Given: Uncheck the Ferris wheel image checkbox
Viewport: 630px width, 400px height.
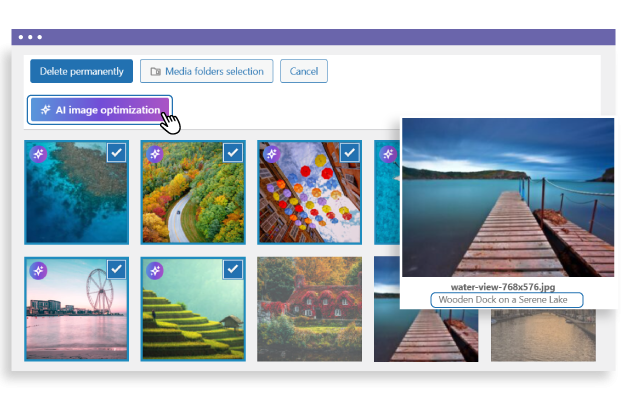Looking at the screenshot, I should [x=117, y=269].
